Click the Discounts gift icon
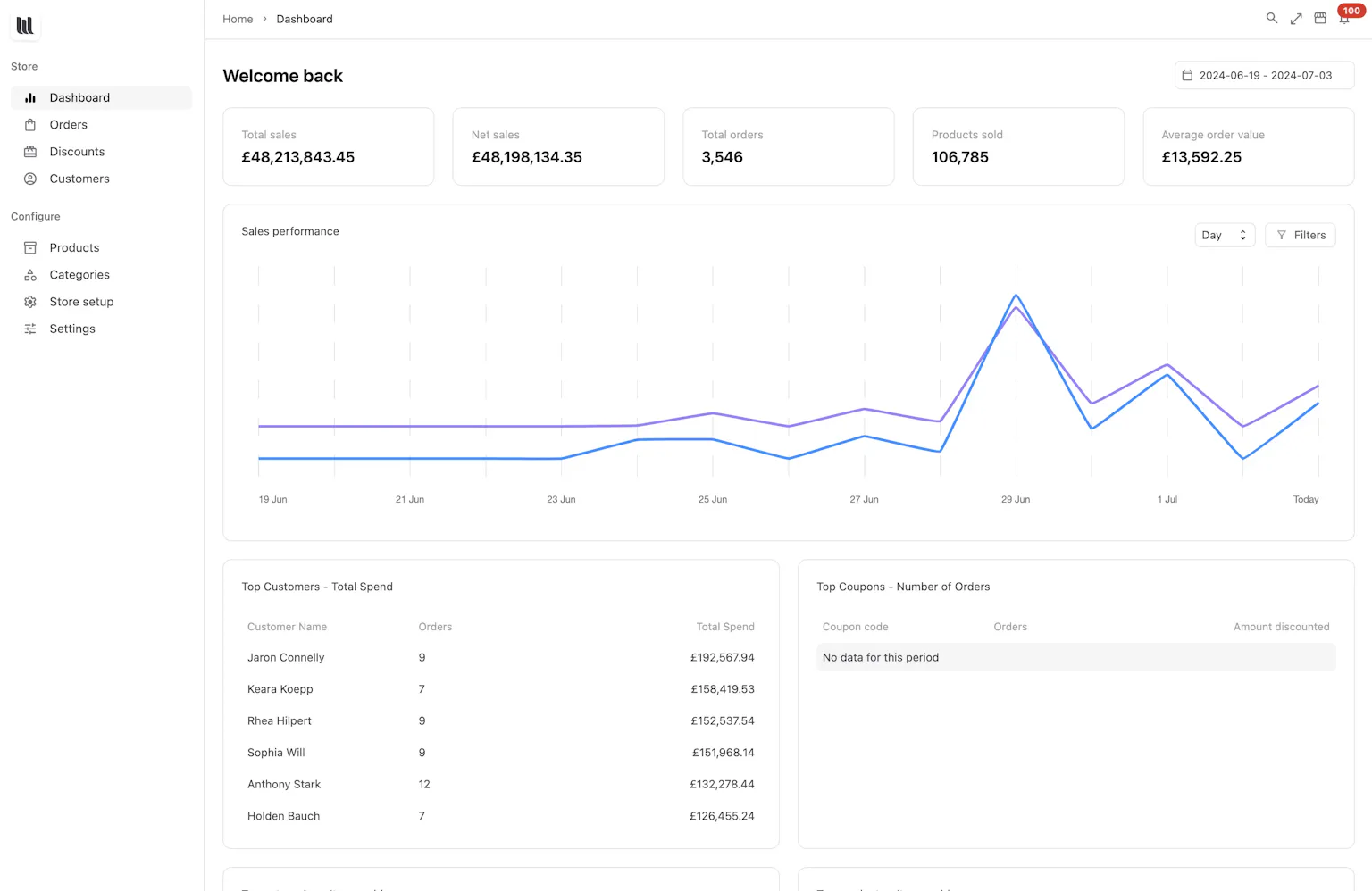The image size is (1372, 891). [30, 152]
